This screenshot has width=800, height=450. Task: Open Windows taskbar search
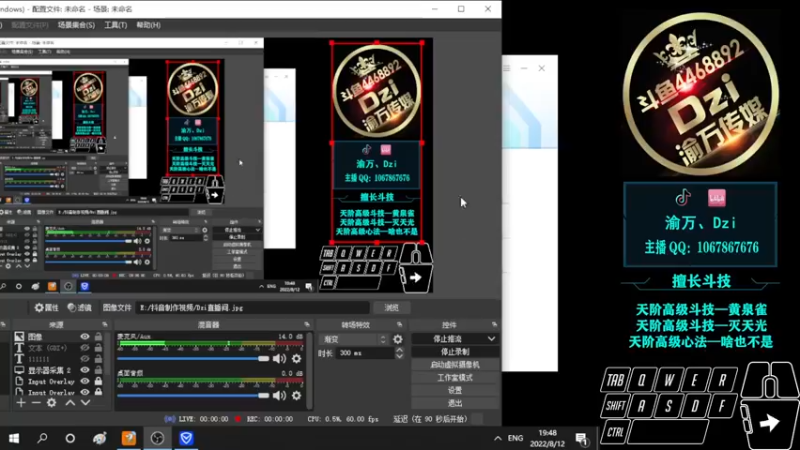tap(42, 438)
